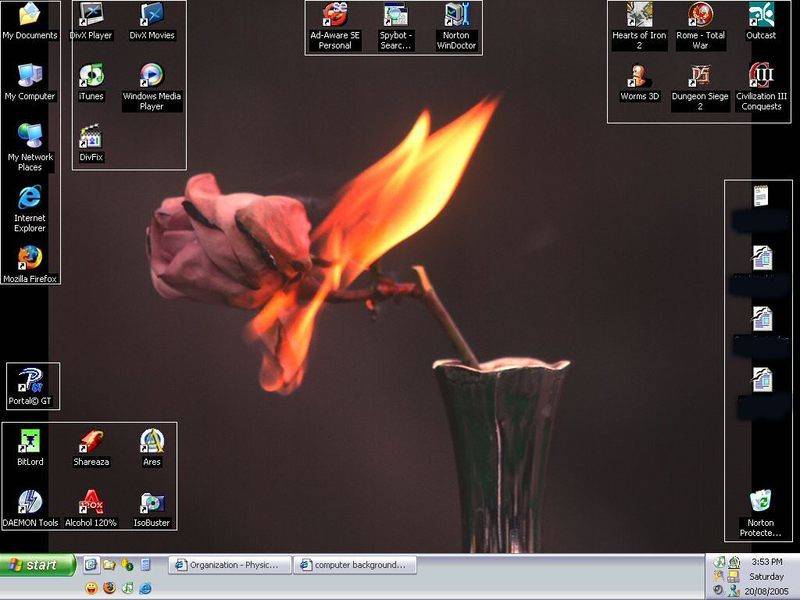The width and height of the screenshot is (800, 600).
Task: Select the Alcohol 120% shortcut
Action: pos(91,502)
